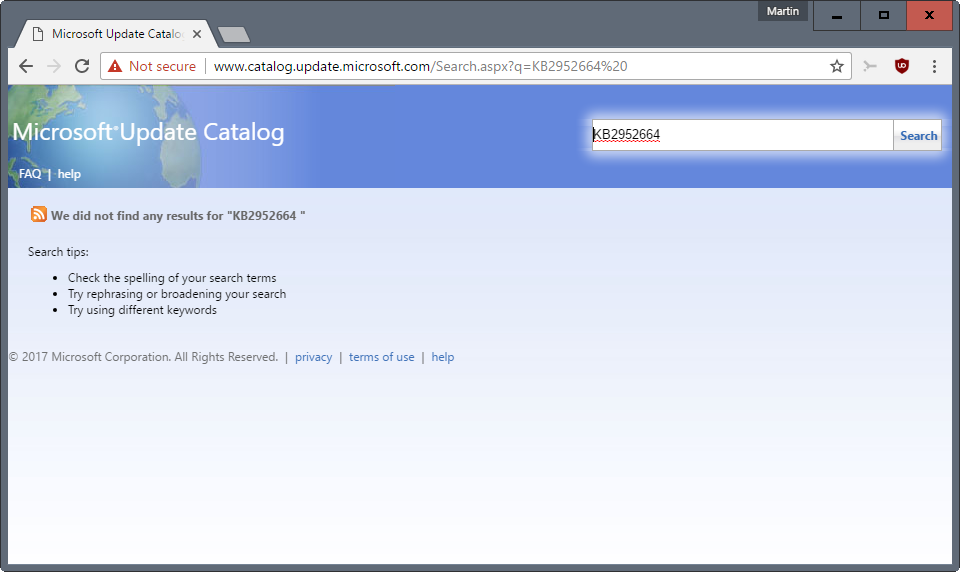
Task: Click the browser forward arrow
Action: (x=54, y=66)
